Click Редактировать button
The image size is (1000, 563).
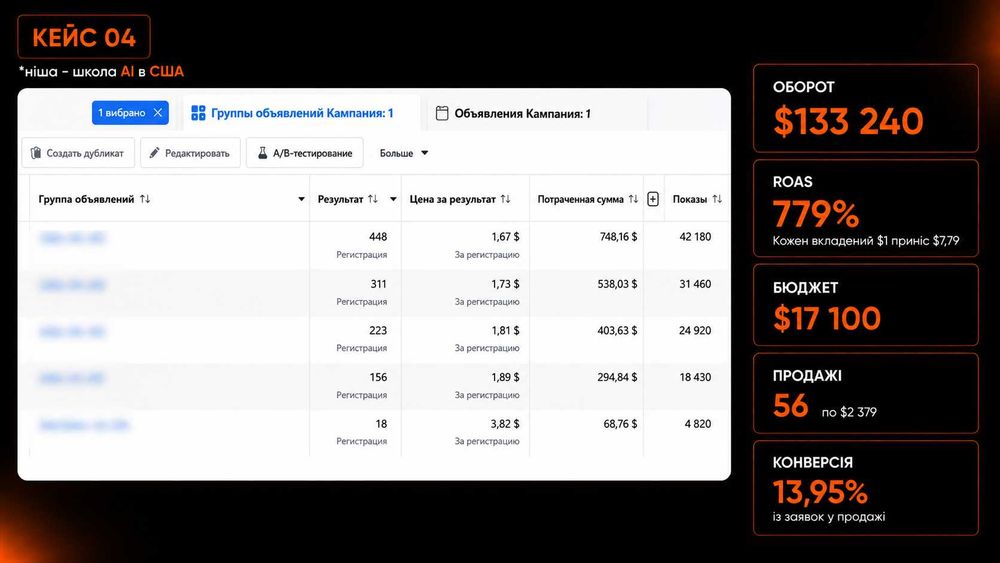[190, 153]
